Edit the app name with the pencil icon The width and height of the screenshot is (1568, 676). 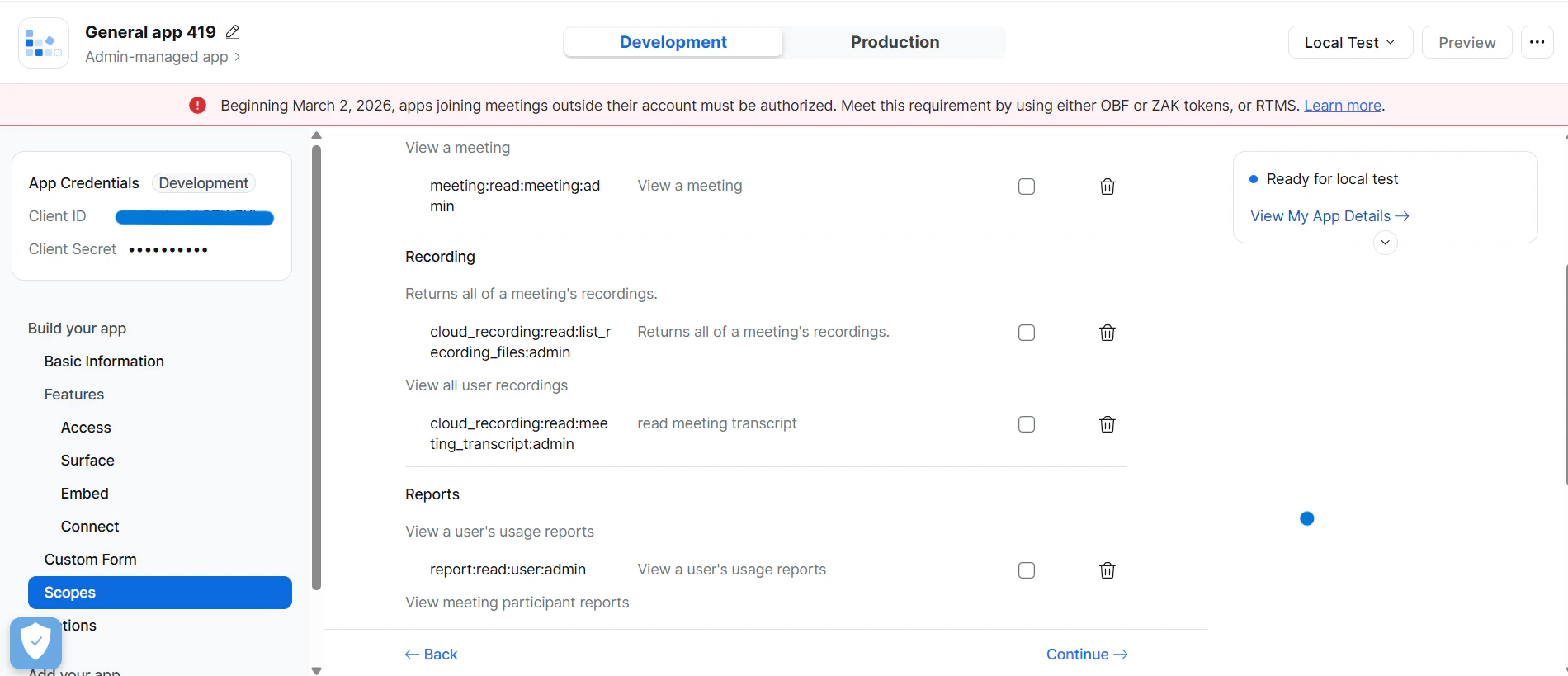[x=233, y=32]
